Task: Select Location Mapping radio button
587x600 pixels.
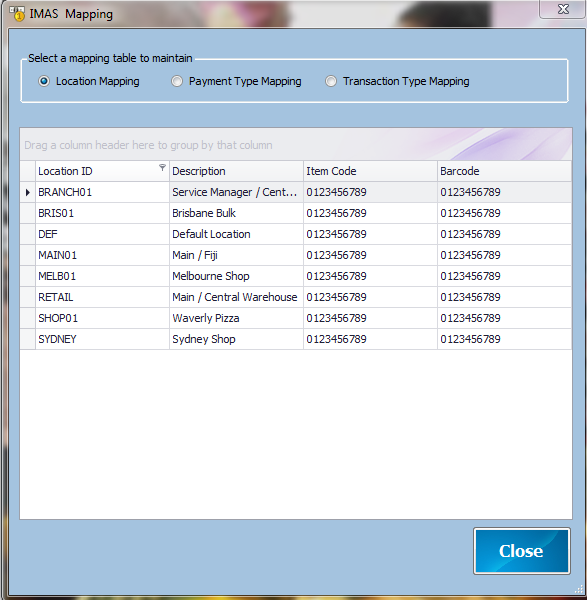Action: (x=44, y=81)
